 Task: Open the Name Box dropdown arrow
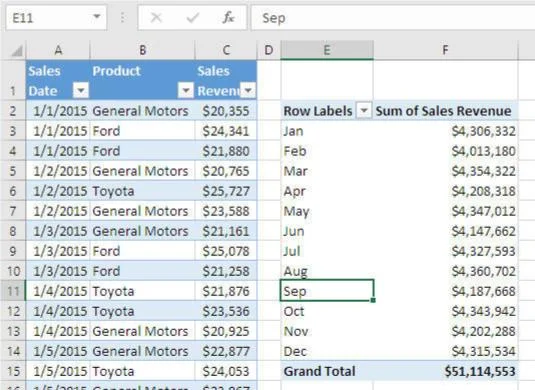point(97,16)
